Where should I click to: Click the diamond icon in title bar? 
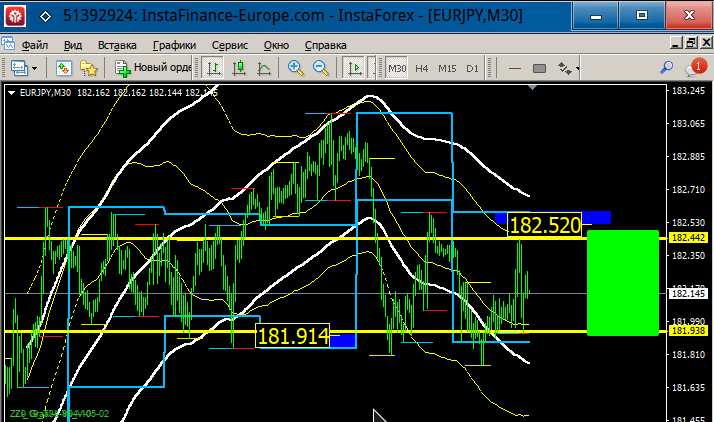pyautogui.click(x=45, y=17)
